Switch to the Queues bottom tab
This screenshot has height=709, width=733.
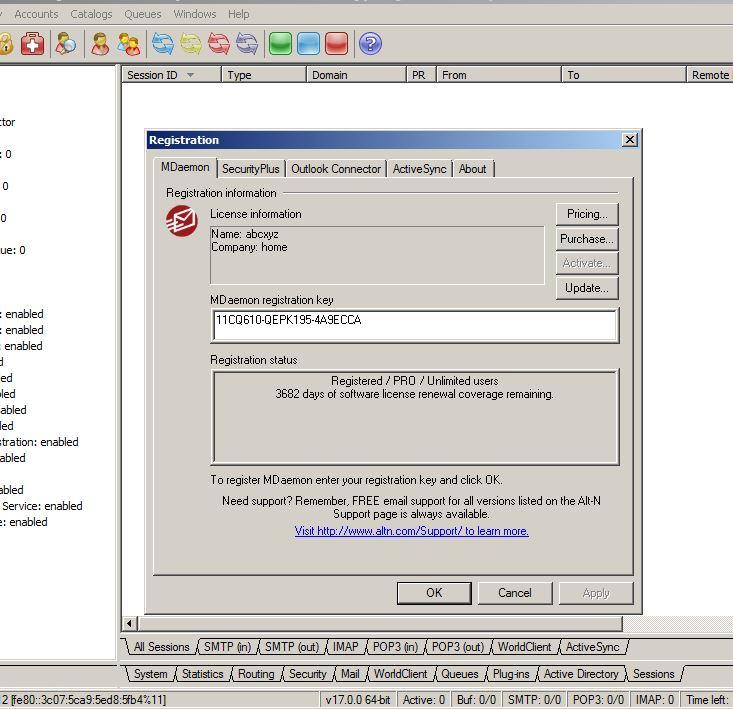pyautogui.click(x=460, y=674)
